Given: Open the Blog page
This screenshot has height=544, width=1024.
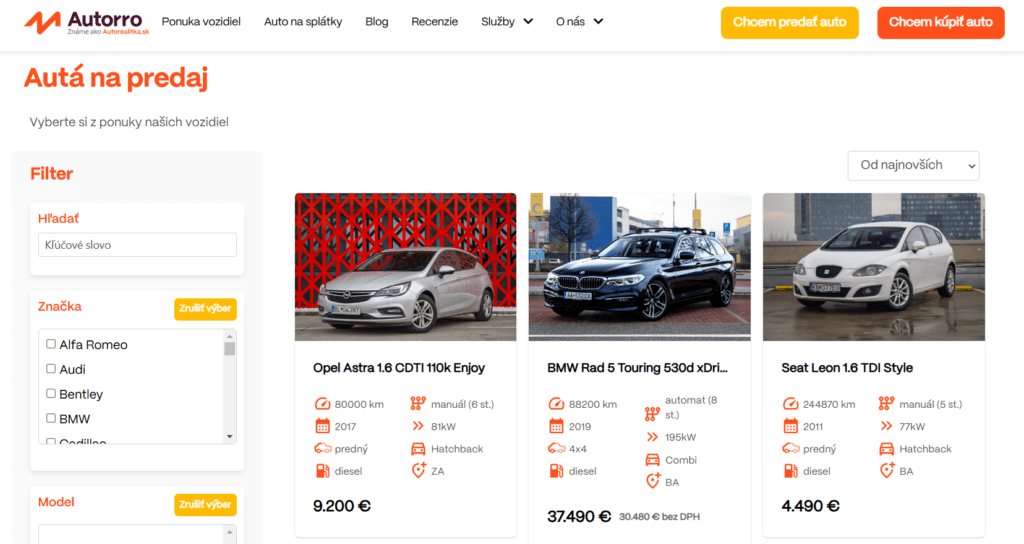Looking at the screenshot, I should click(x=377, y=22).
